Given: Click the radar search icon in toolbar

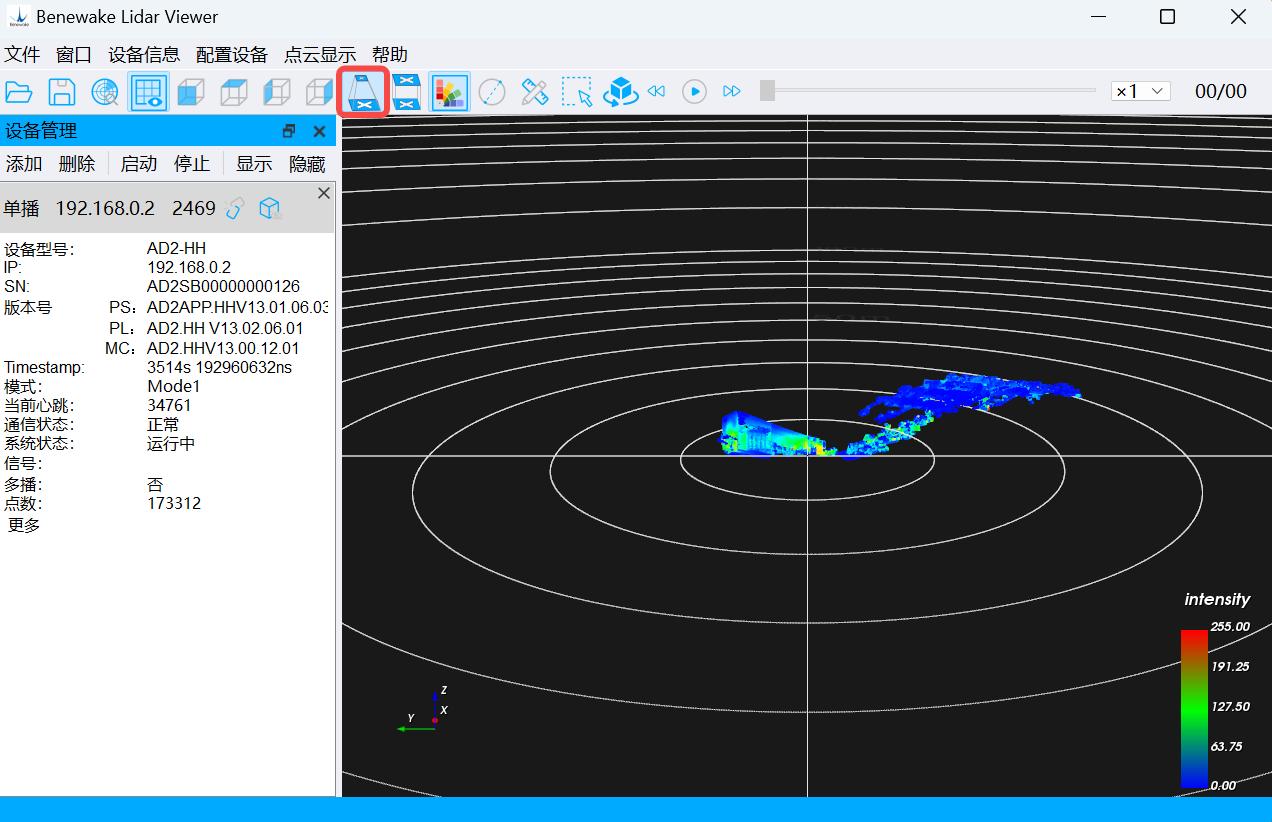Looking at the screenshot, I should [x=105, y=92].
